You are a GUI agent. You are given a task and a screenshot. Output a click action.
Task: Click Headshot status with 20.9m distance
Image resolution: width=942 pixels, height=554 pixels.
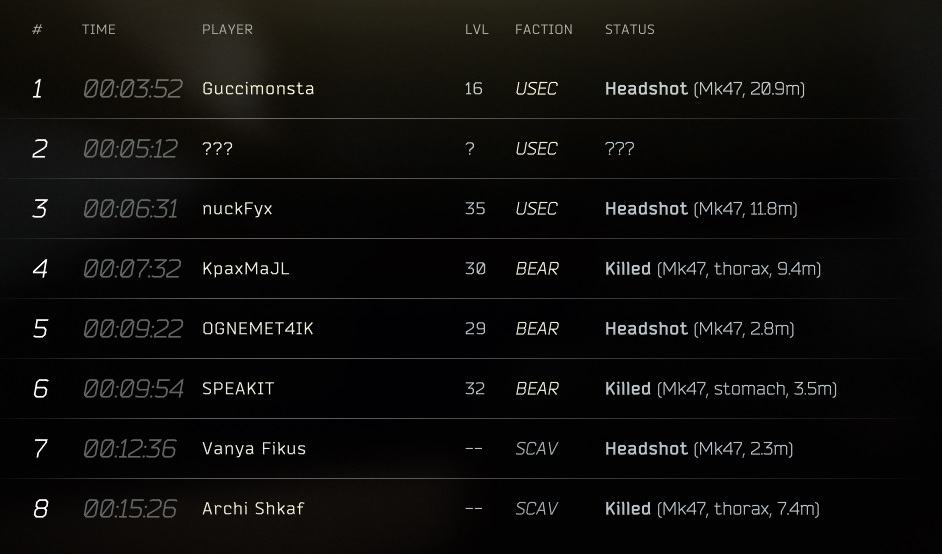705,89
